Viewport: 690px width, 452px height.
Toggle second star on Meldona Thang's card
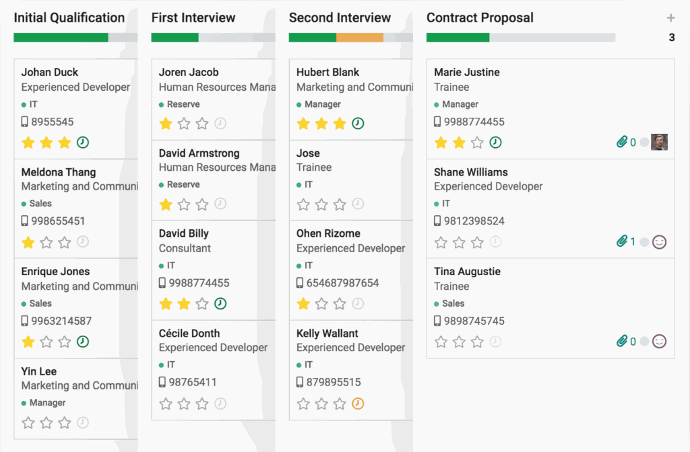46,242
